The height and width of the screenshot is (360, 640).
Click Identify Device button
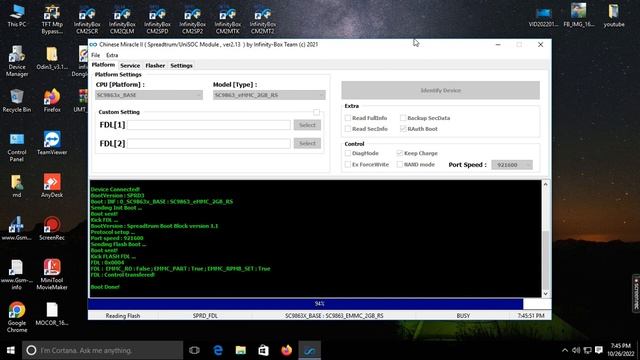[440, 90]
